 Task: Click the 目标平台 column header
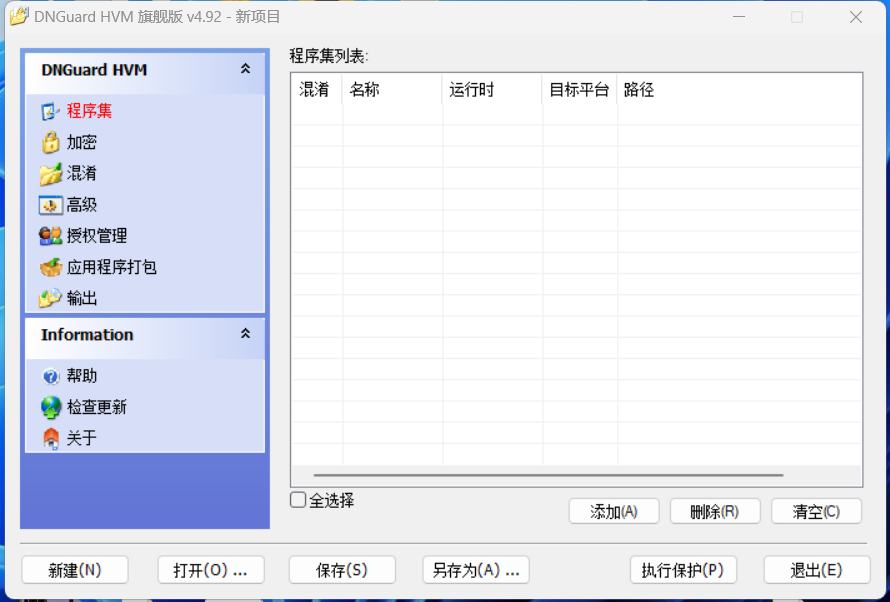[580, 90]
